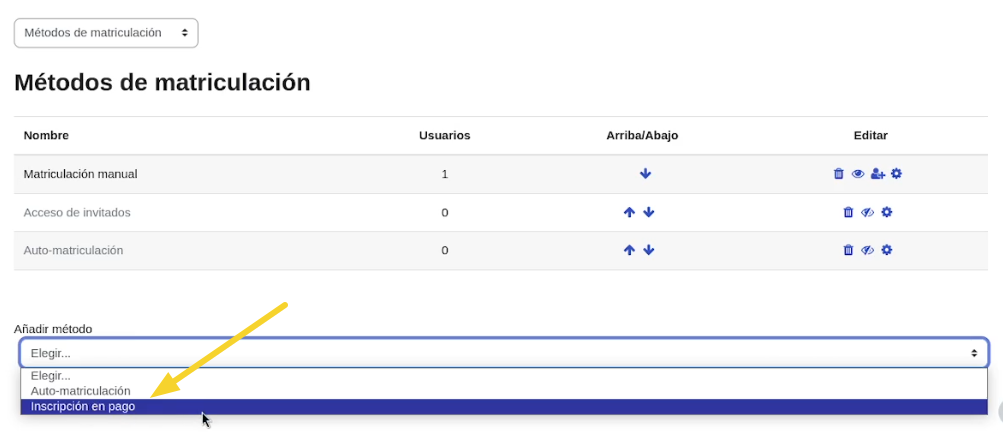Image resolution: width=1003 pixels, height=436 pixels.
Task: Open settings gear for Matriculación manual
Action: click(x=897, y=174)
